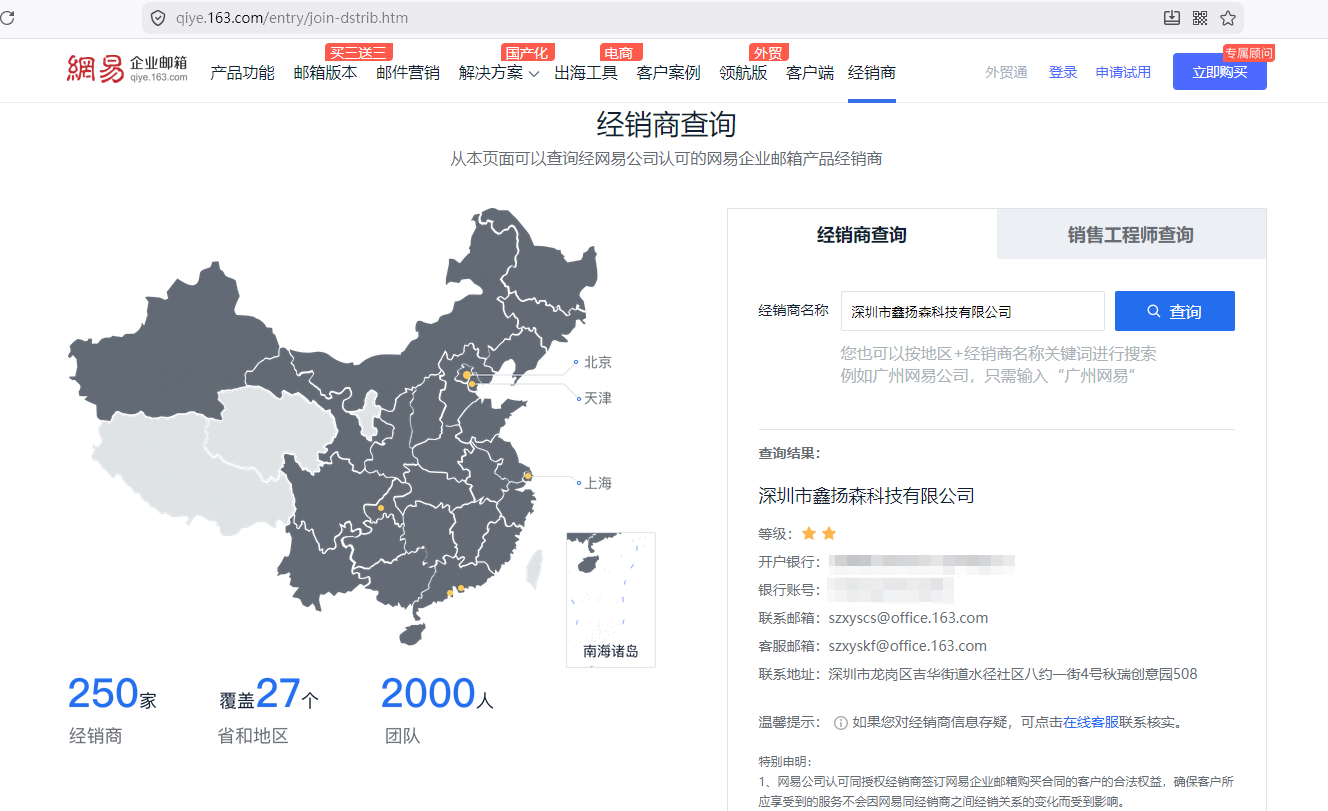Click the 查询结果 label
The width and height of the screenshot is (1328, 811).
pos(790,453)
